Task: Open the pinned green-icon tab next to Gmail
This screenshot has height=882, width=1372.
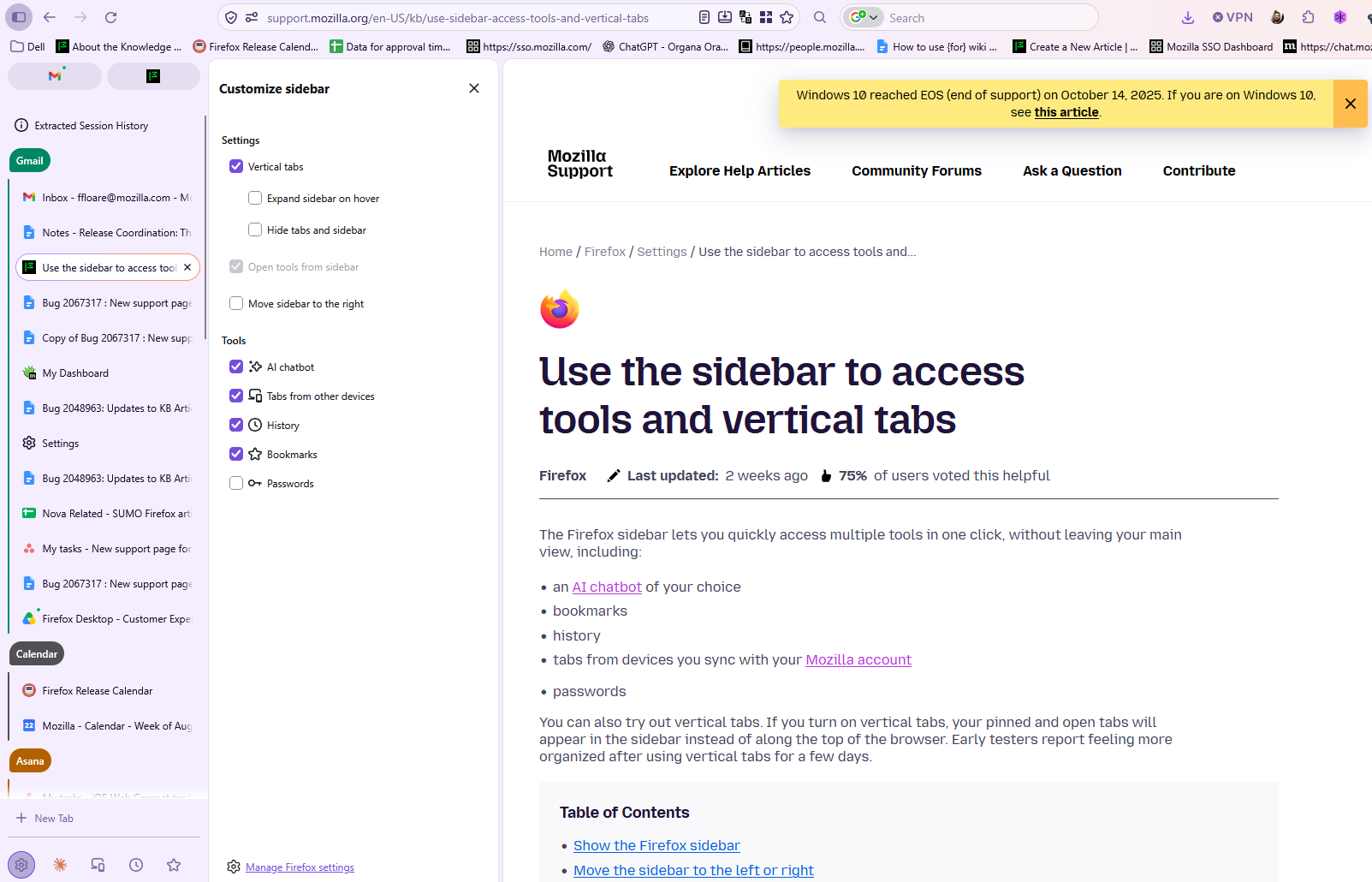Action: 153,76
